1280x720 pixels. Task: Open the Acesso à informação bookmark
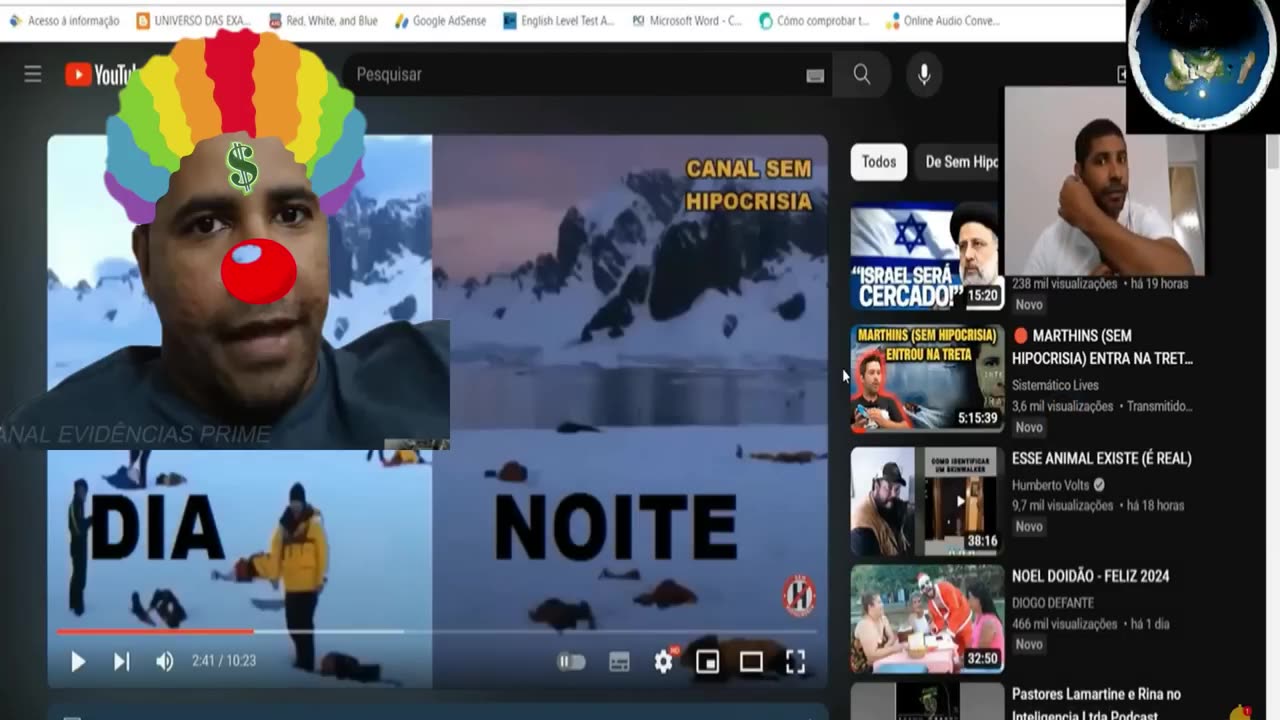pyautogui.click(x=63, y=20)
